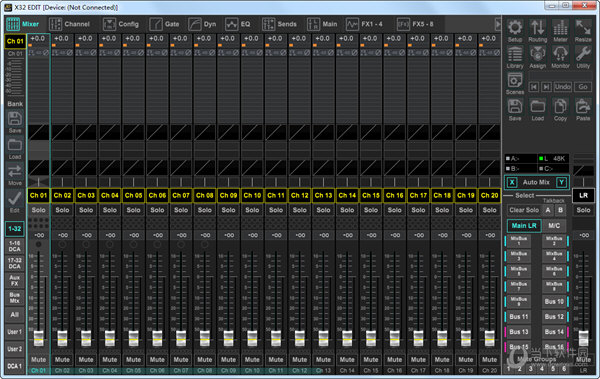
Task: Click the Ch 10 fader handle
Action: pyautogui.click(x=252, y=338)
